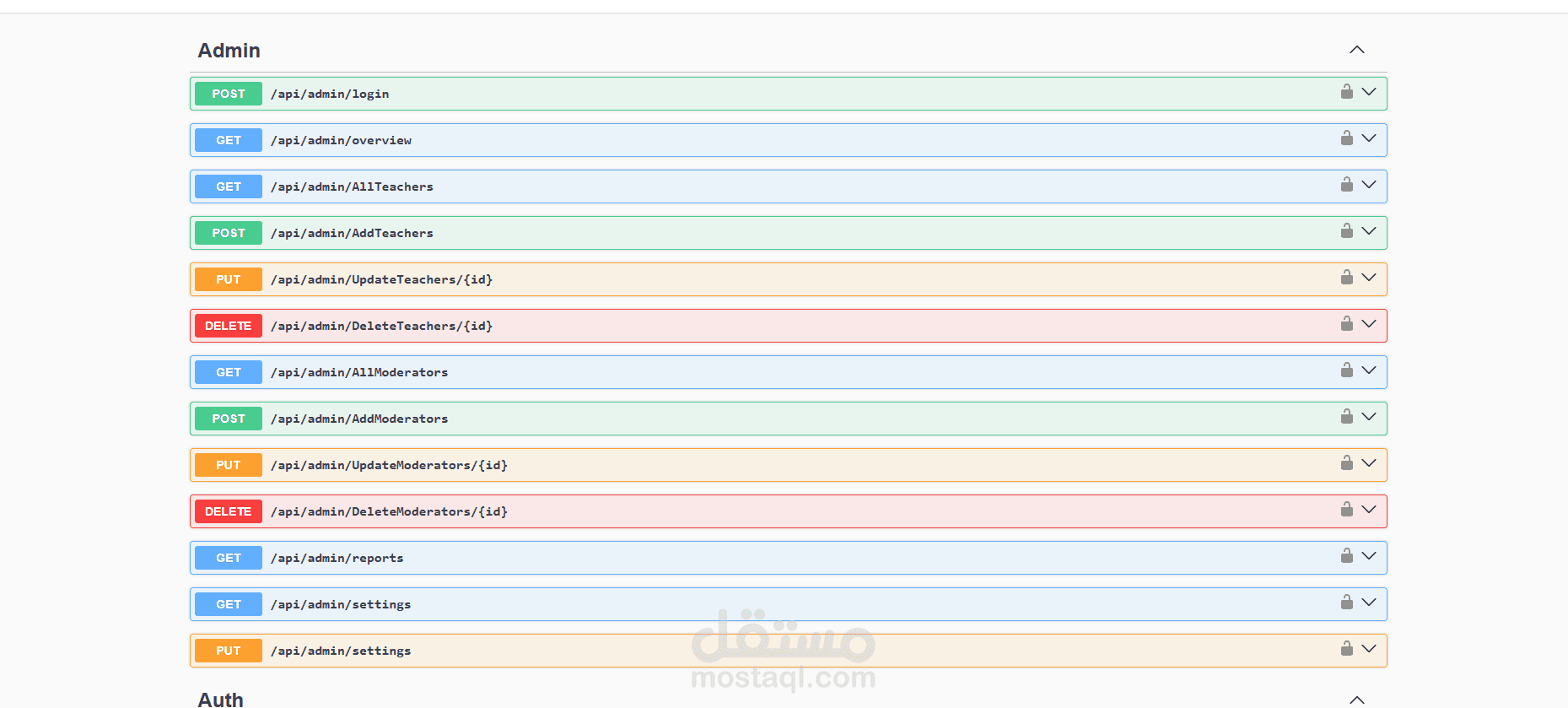
Task: Expand the DeleteTeachers/{id} endpoint chevron
Action: [x=1369, y=324]
